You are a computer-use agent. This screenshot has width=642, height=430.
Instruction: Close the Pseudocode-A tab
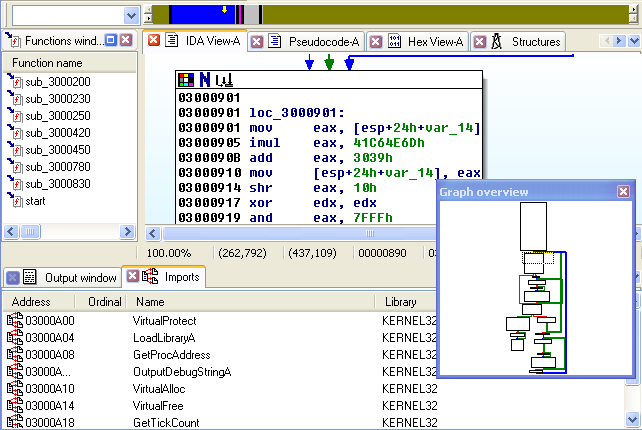pos(257,41)
